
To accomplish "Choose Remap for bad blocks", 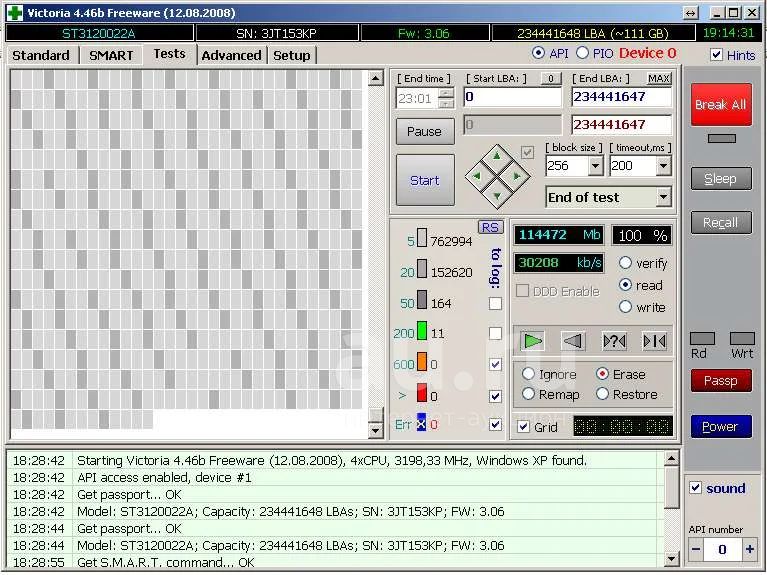I will [528, 393].
